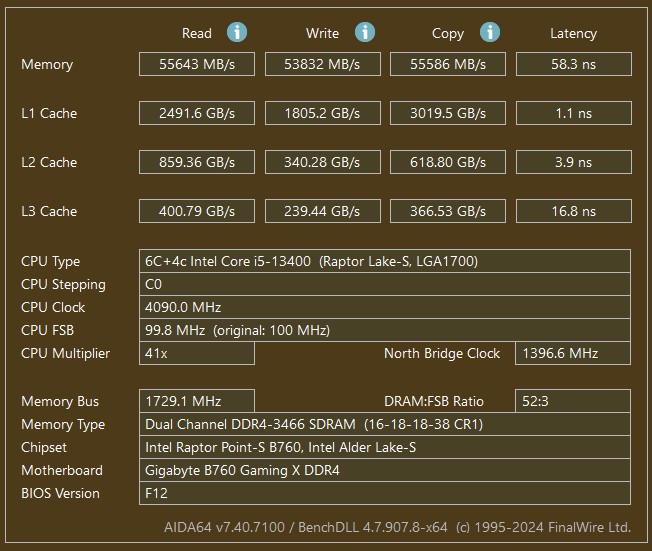
Task: Click the DRAM:FSB Ratio value 52:3
Action: click(573, 401)
